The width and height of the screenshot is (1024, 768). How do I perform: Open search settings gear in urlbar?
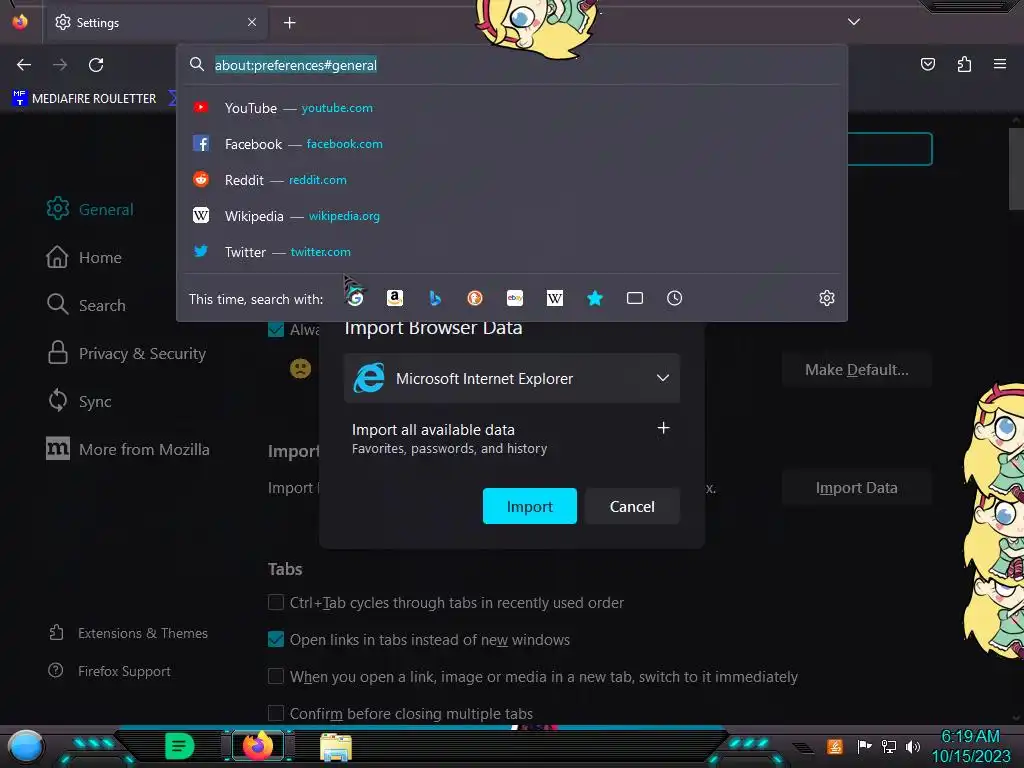tap(827, 298)
